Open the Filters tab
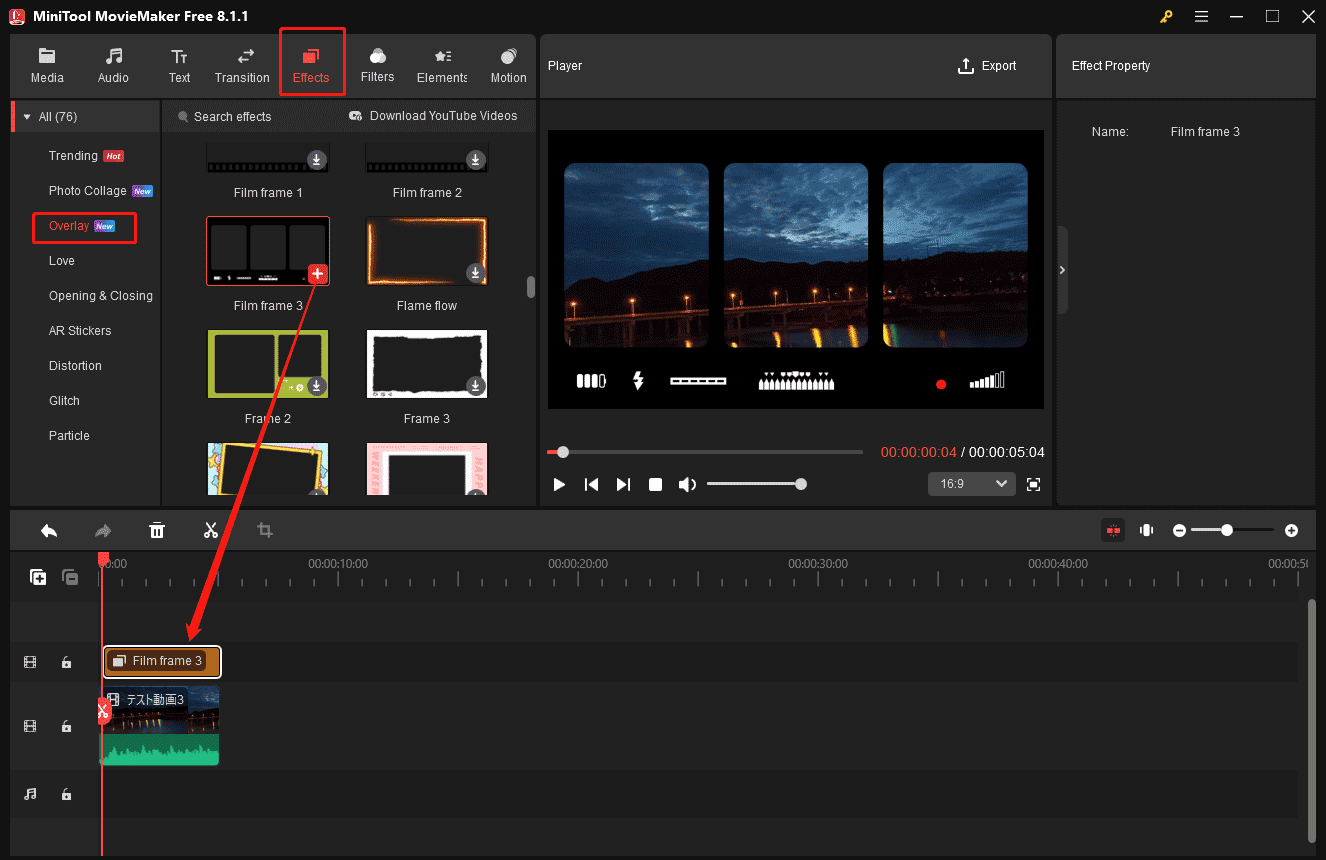1326x860 pixels. click(x=377, y=66)
